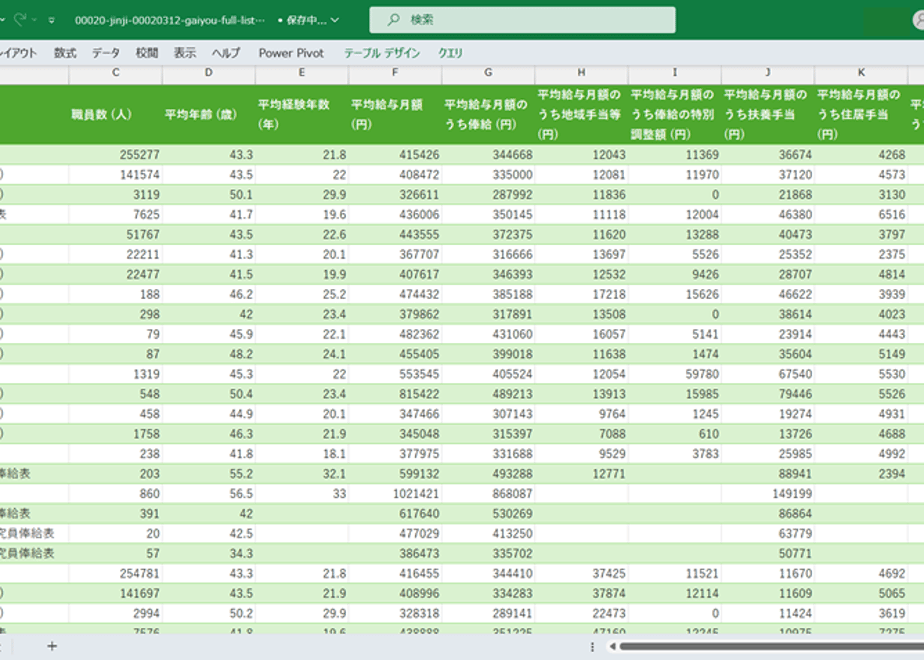
Task: Select cell with value 32.1
Action: 302,473
